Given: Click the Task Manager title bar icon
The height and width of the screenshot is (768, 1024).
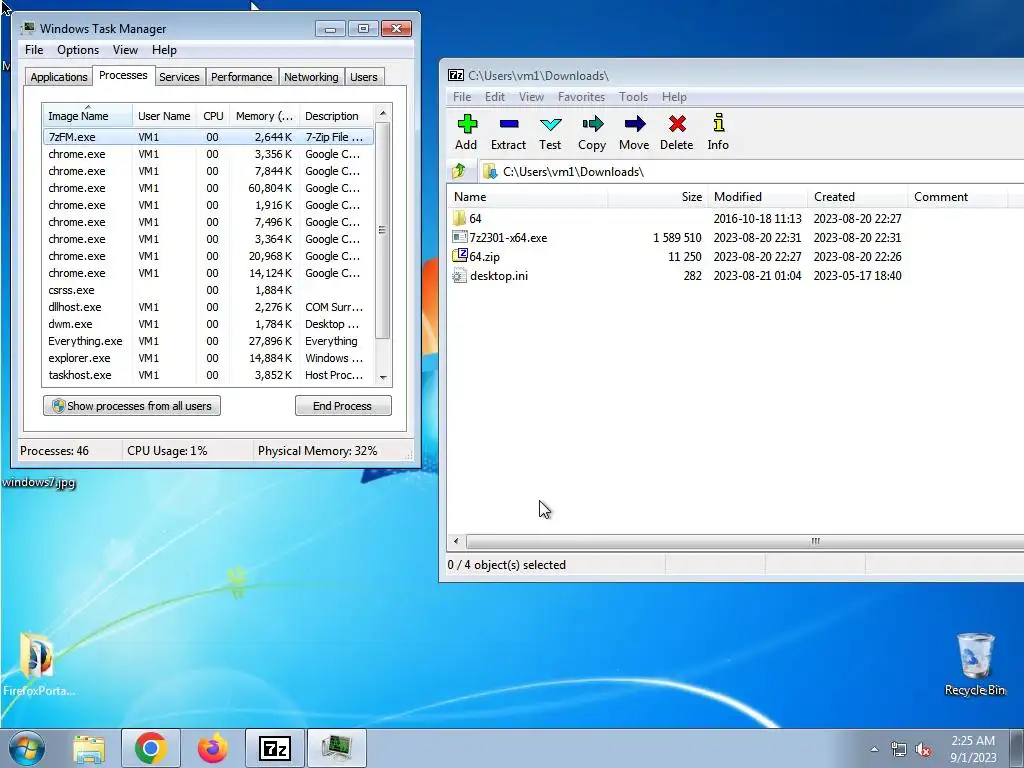Looking at the screenshot, I should (28, 28).
